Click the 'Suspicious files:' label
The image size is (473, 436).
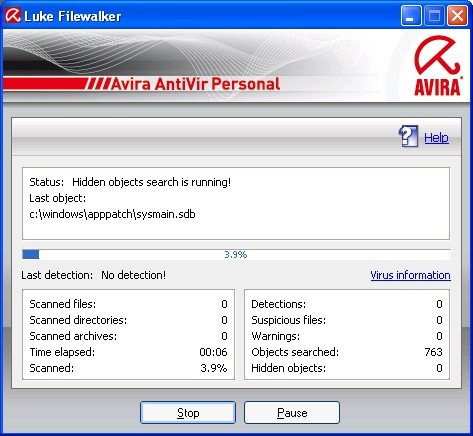click(x=288, y=320)
